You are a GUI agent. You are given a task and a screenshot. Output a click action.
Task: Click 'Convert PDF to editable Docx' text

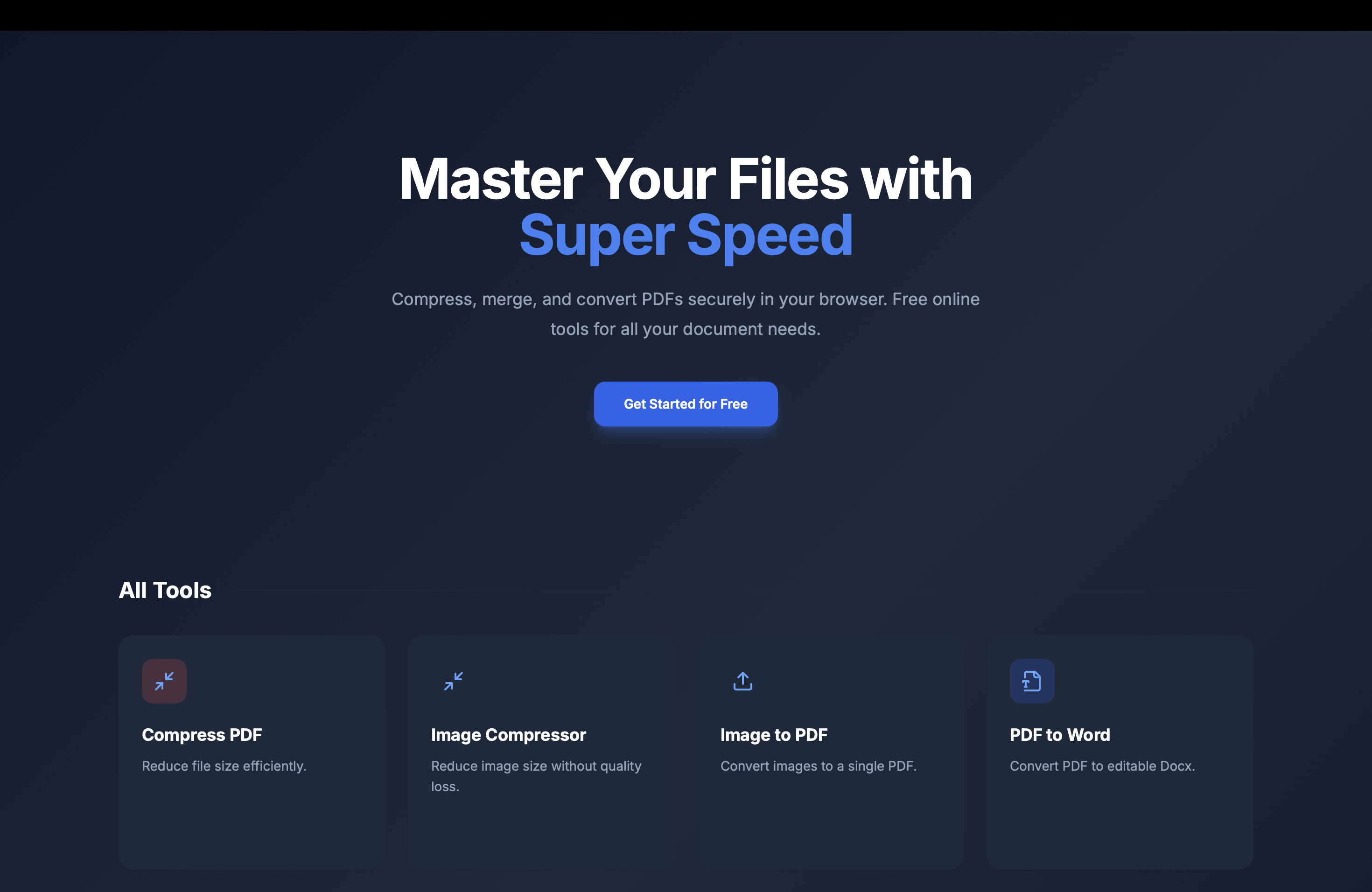(x=1102, y=767)
